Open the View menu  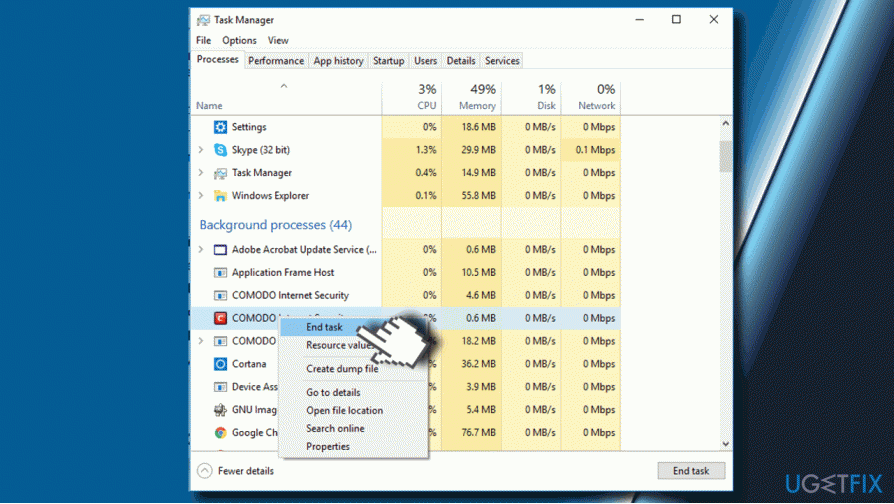pos(278,40)
